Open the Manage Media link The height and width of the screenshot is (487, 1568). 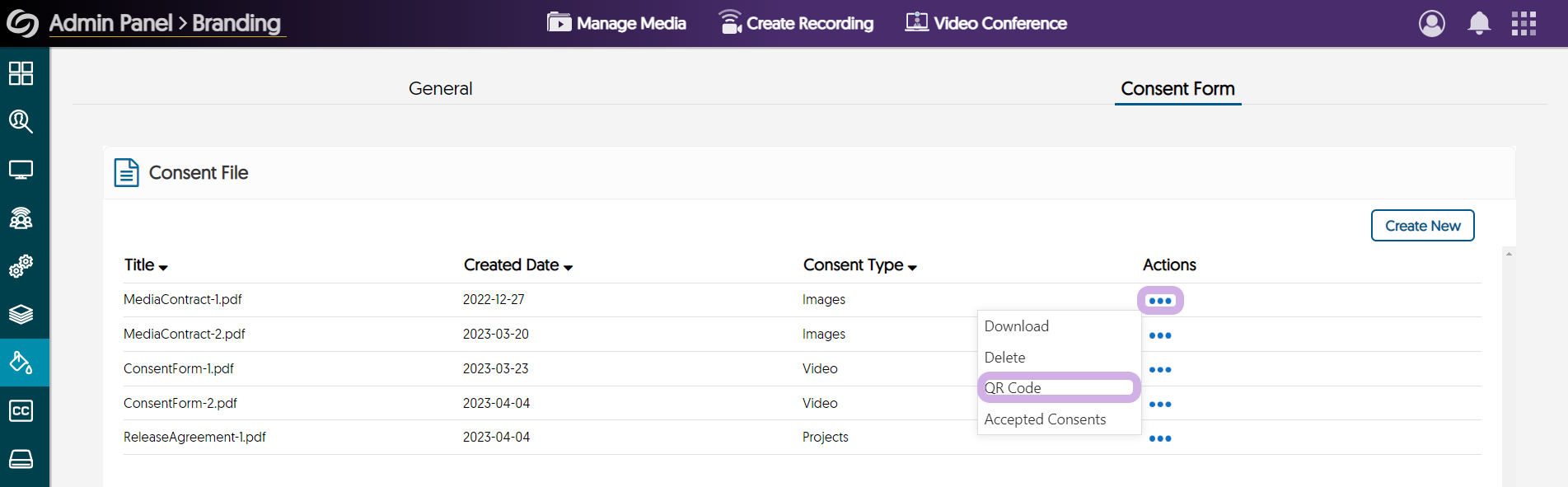coord(616,23)
